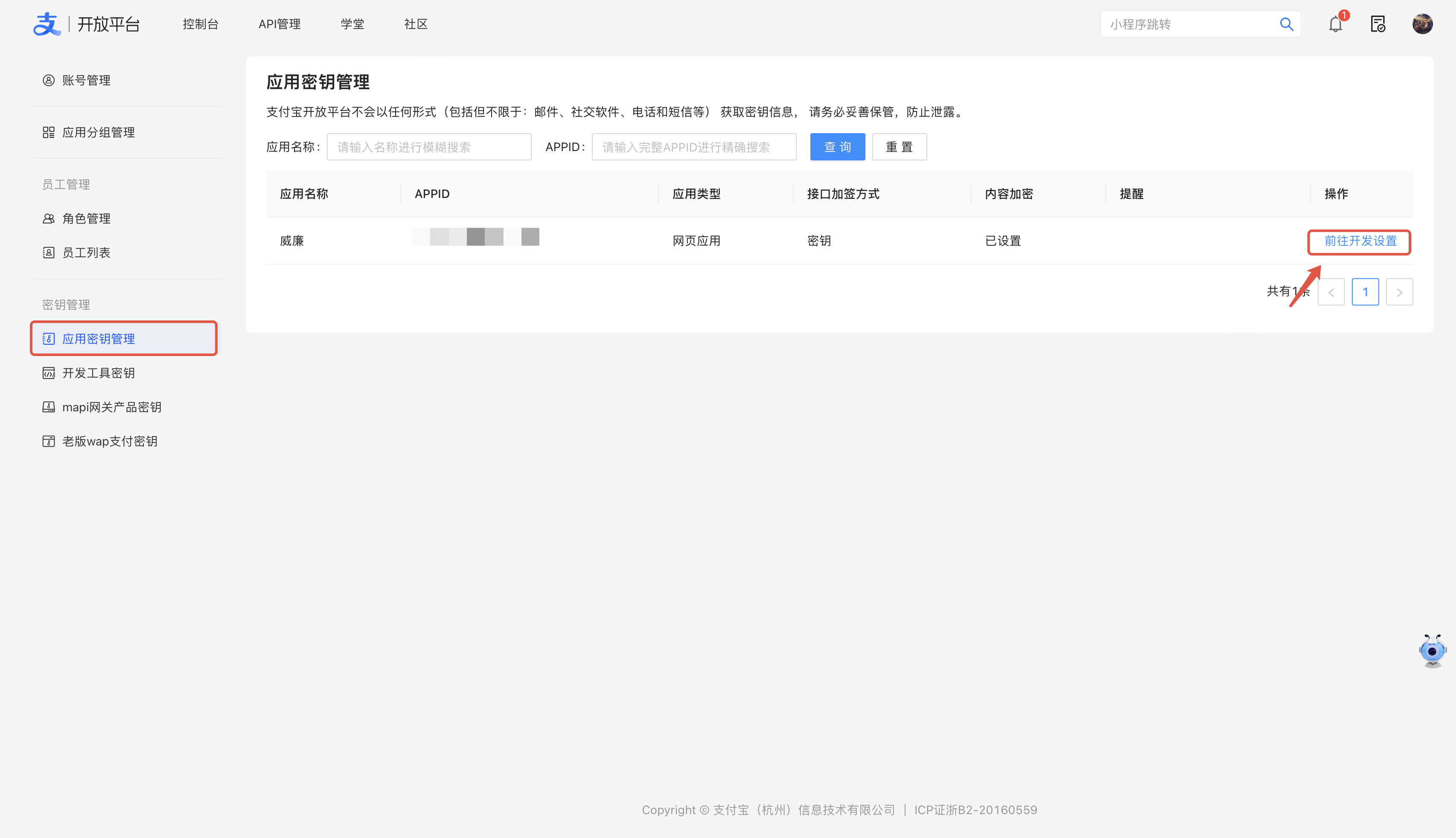Open API管理 in top navigation
Screen dimensions: 1456x838
coord(279,24)
